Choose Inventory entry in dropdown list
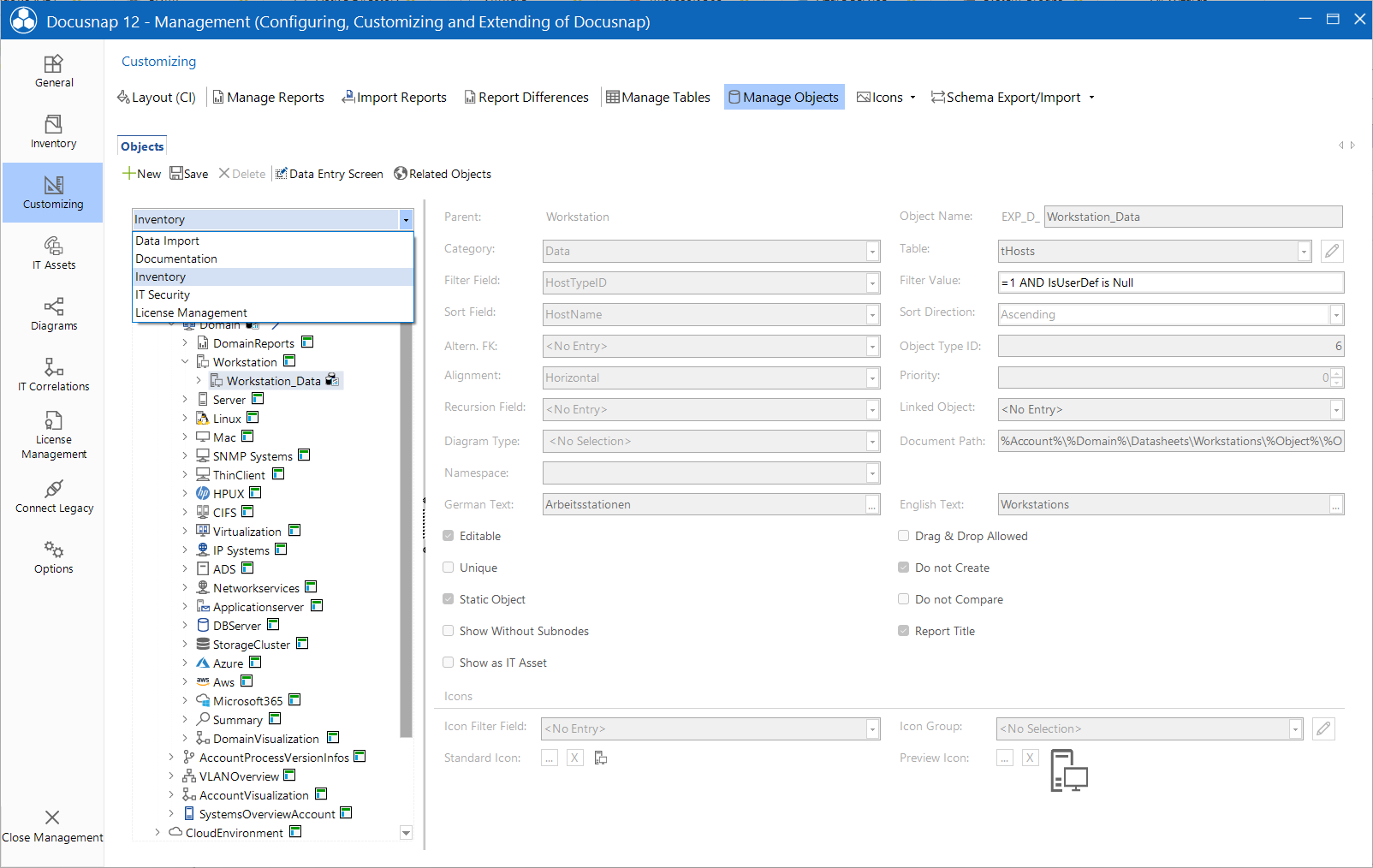Viewport: 1373px width, 868px height. (272, 276)
